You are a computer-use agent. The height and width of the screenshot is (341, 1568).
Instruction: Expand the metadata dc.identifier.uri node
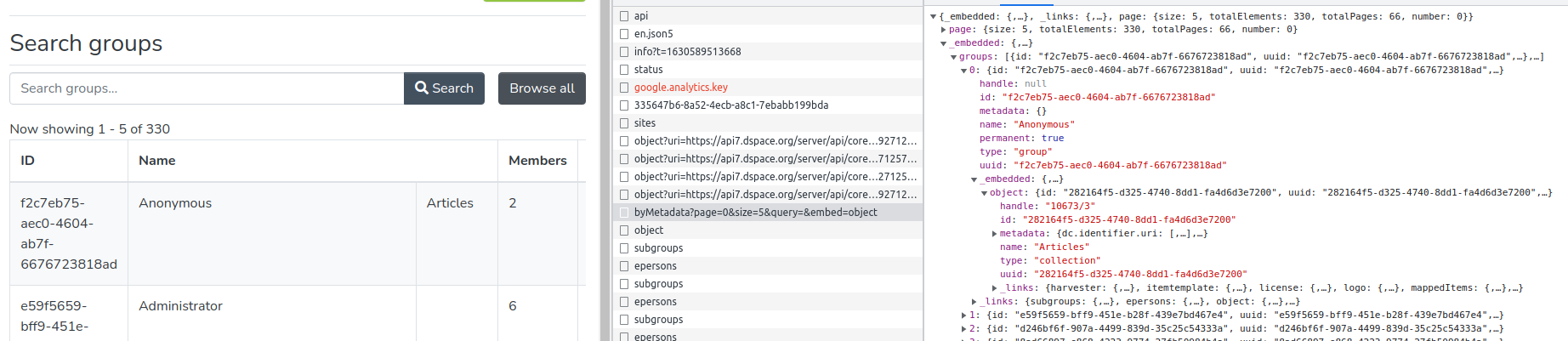click(994, 234)
